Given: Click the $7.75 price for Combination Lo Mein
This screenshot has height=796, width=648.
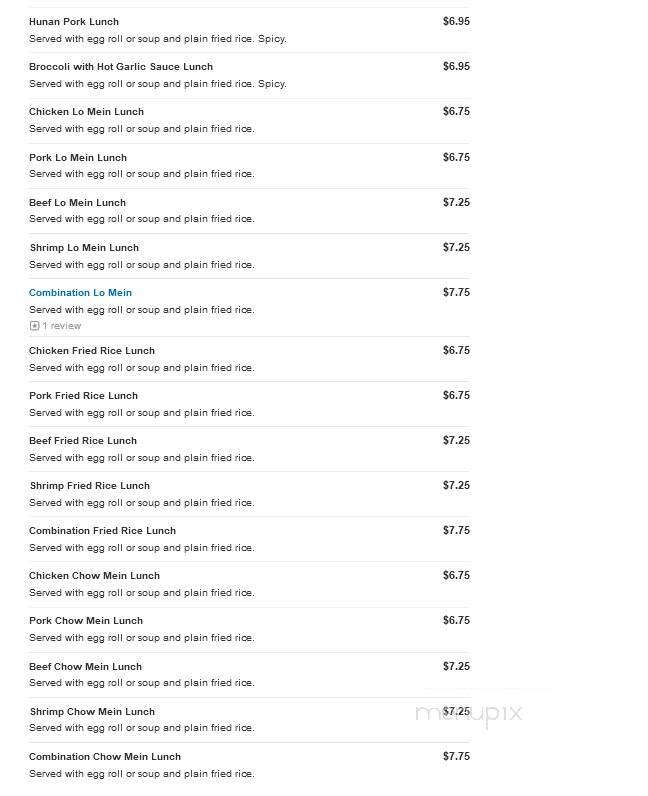Looking at the screenshot, I should tap(456, 292).
